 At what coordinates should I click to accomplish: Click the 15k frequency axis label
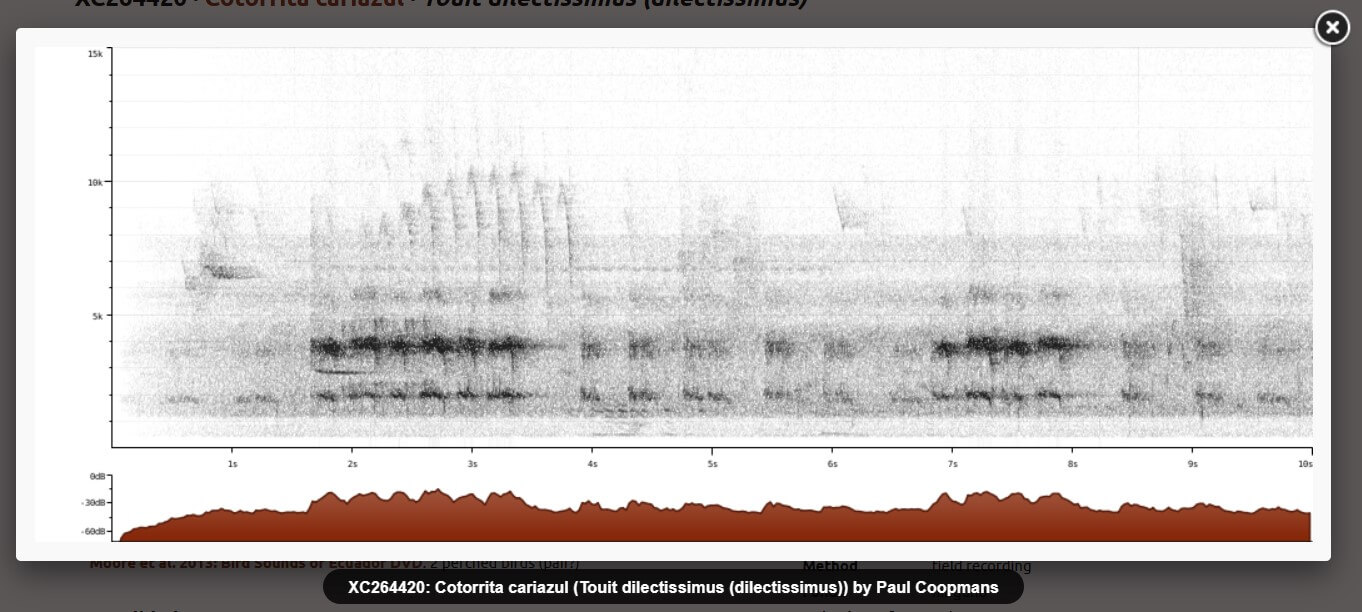point(95,53)
